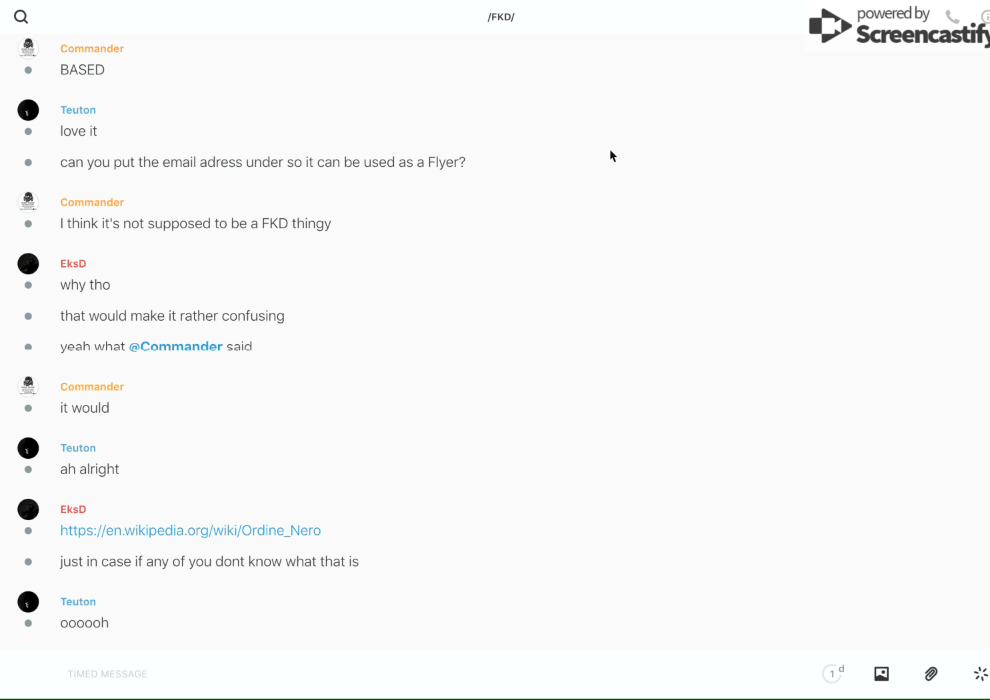Open the conversation search magnifier icon
The width and height of the screenshot is (990, 700).
21,17
